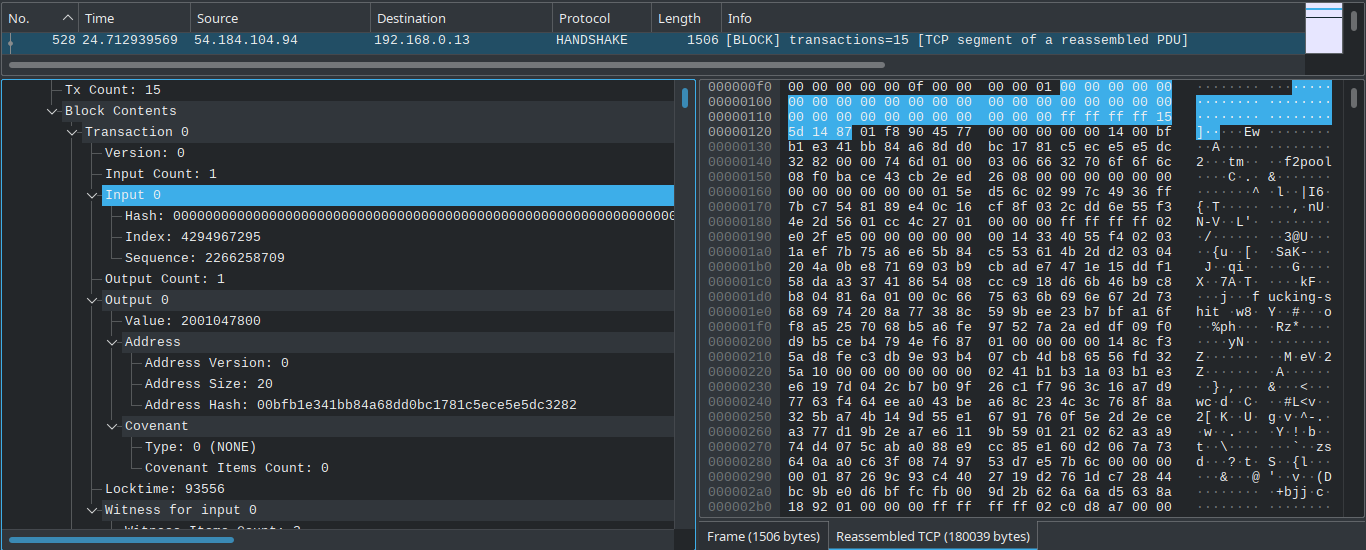
Task: Select Index: 4294967295 field
Action: pos(193,237)
